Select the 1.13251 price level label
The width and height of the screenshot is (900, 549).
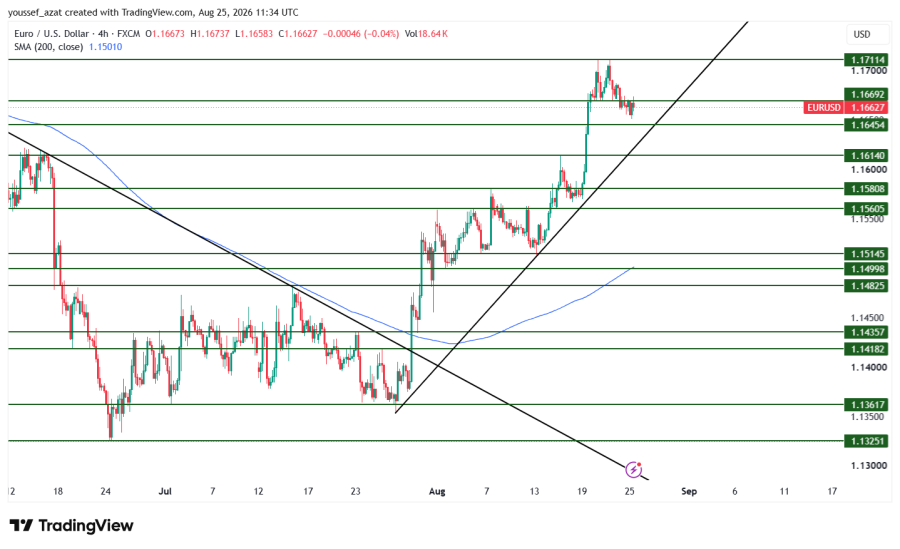coord(866,441)
